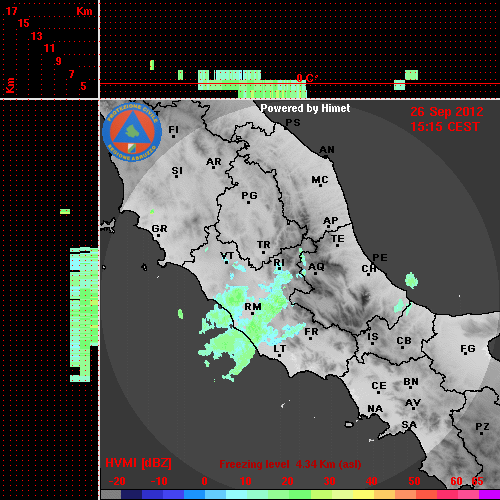This screenshot has width=500, height=500.
Task: Click the PZ marker for Potenza
Action: [482, 428]
